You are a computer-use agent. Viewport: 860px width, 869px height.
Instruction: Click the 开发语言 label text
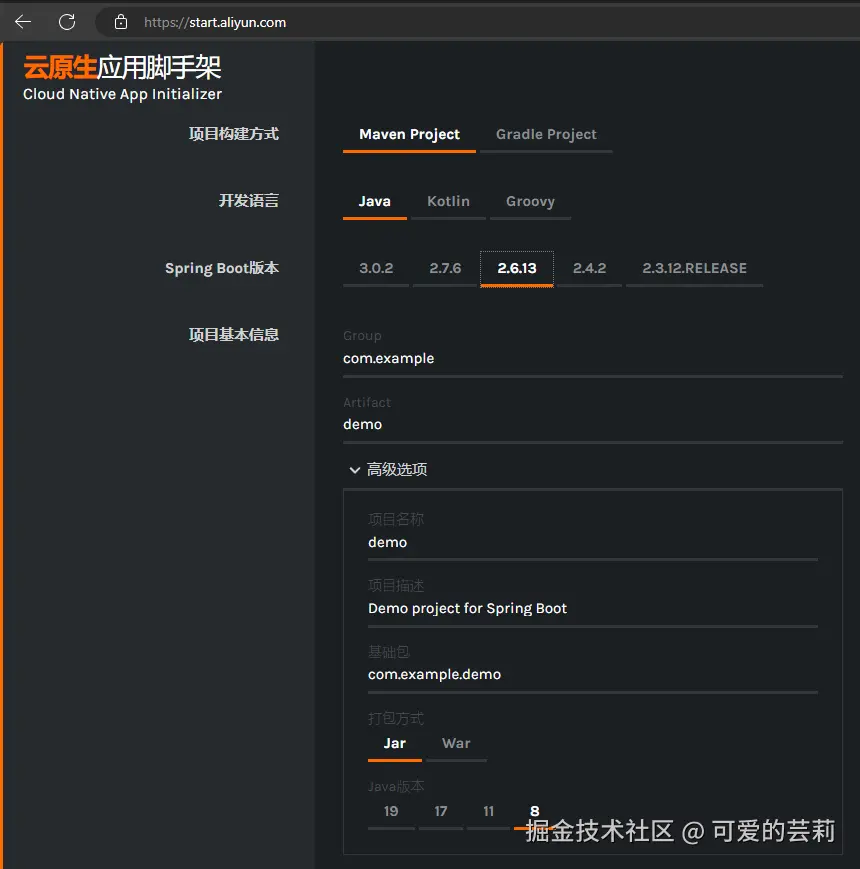(x=249, y=201)
